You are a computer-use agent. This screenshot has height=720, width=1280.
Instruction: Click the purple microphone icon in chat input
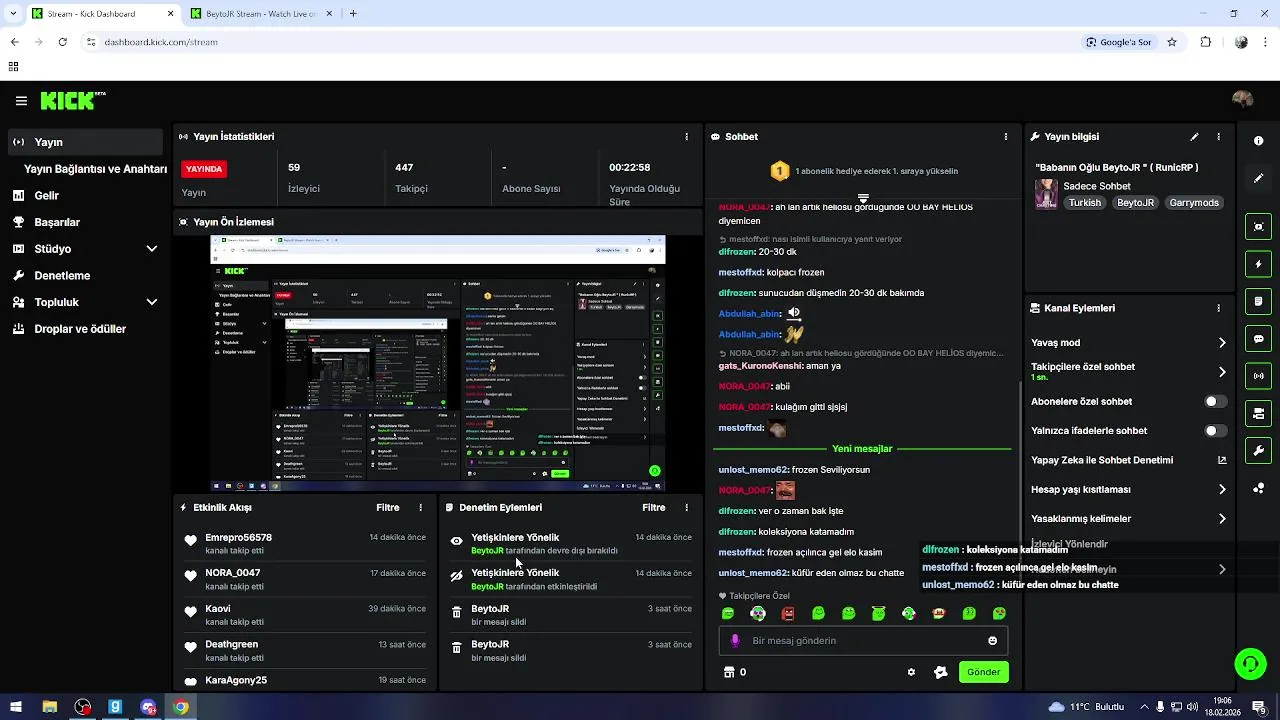coord(735,641)
